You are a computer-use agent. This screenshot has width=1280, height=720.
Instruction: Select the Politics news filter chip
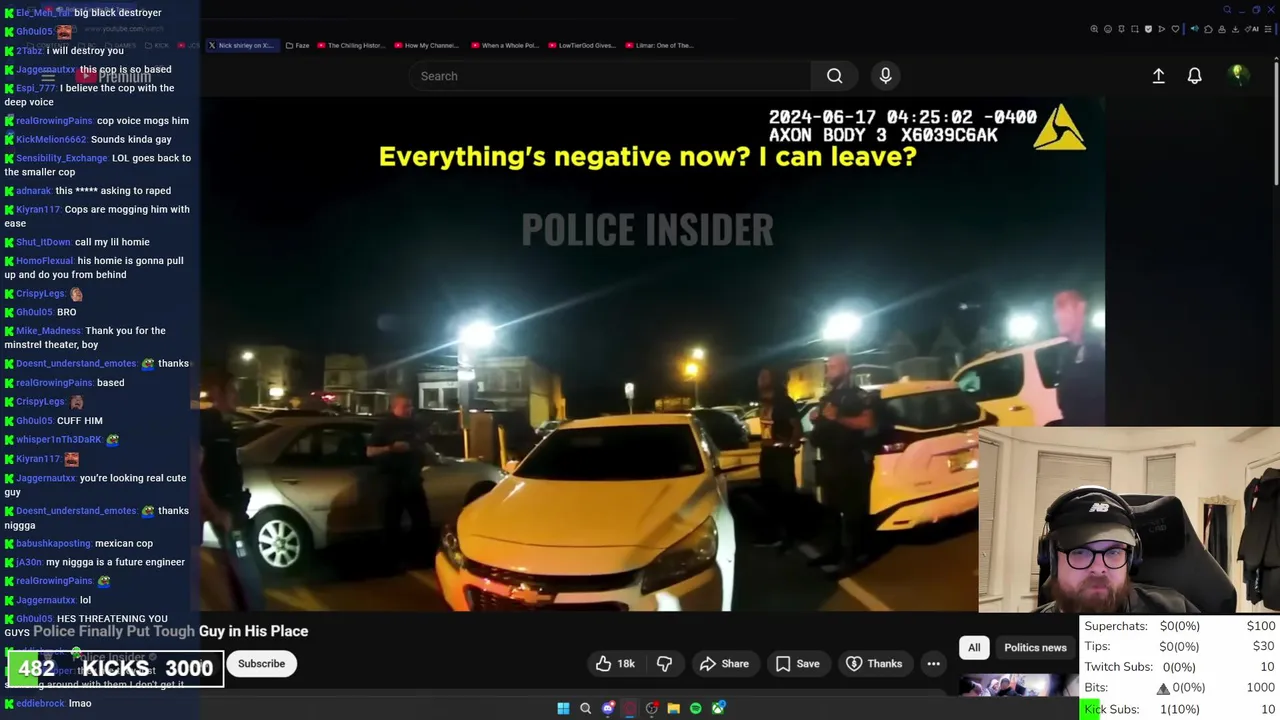pos(1035,647)
